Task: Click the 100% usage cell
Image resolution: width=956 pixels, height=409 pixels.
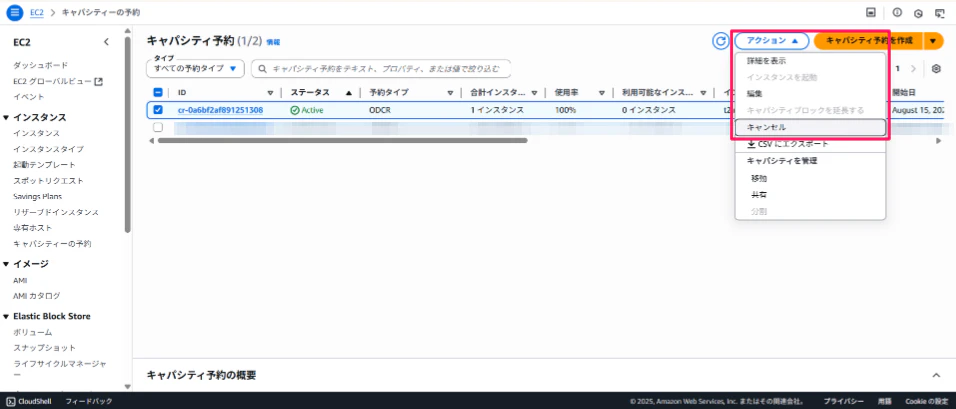Action: coord(565,110)
